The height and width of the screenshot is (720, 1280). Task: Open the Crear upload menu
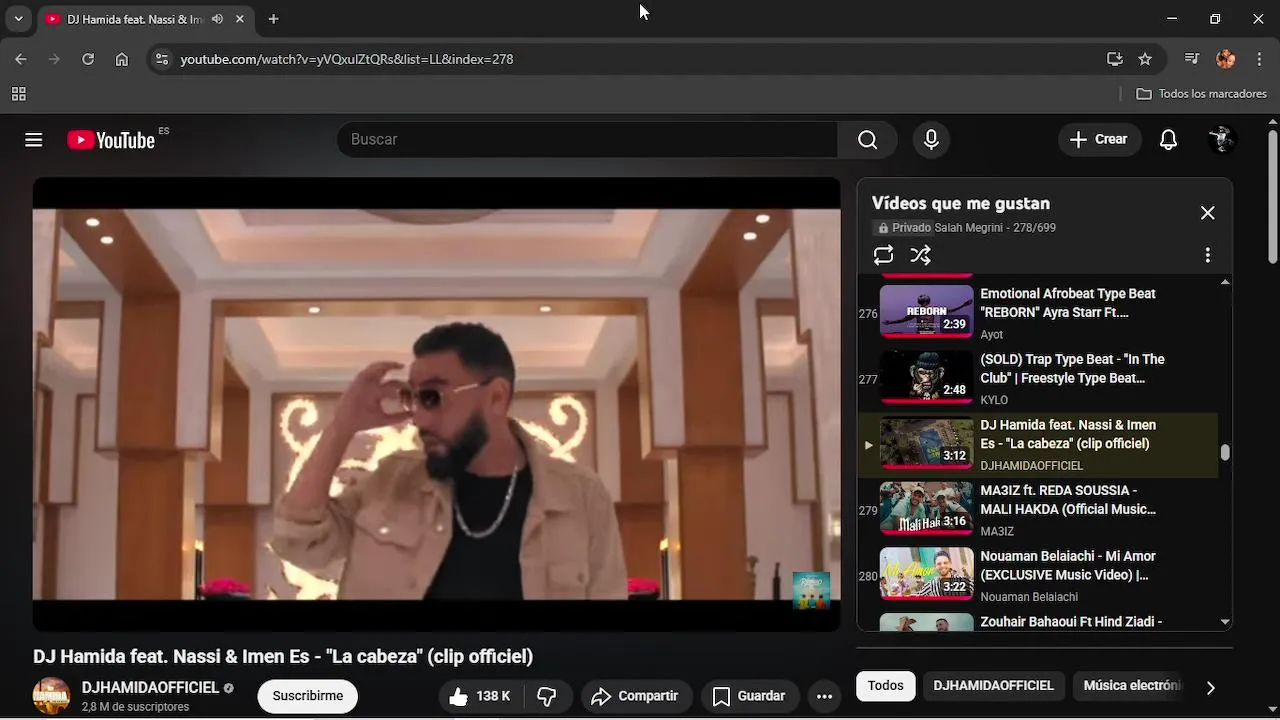(x=1099, y=140)
